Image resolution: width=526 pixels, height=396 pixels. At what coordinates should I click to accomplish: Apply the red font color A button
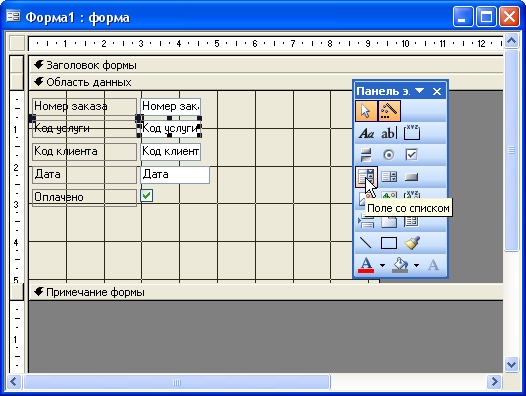(366, 265)
